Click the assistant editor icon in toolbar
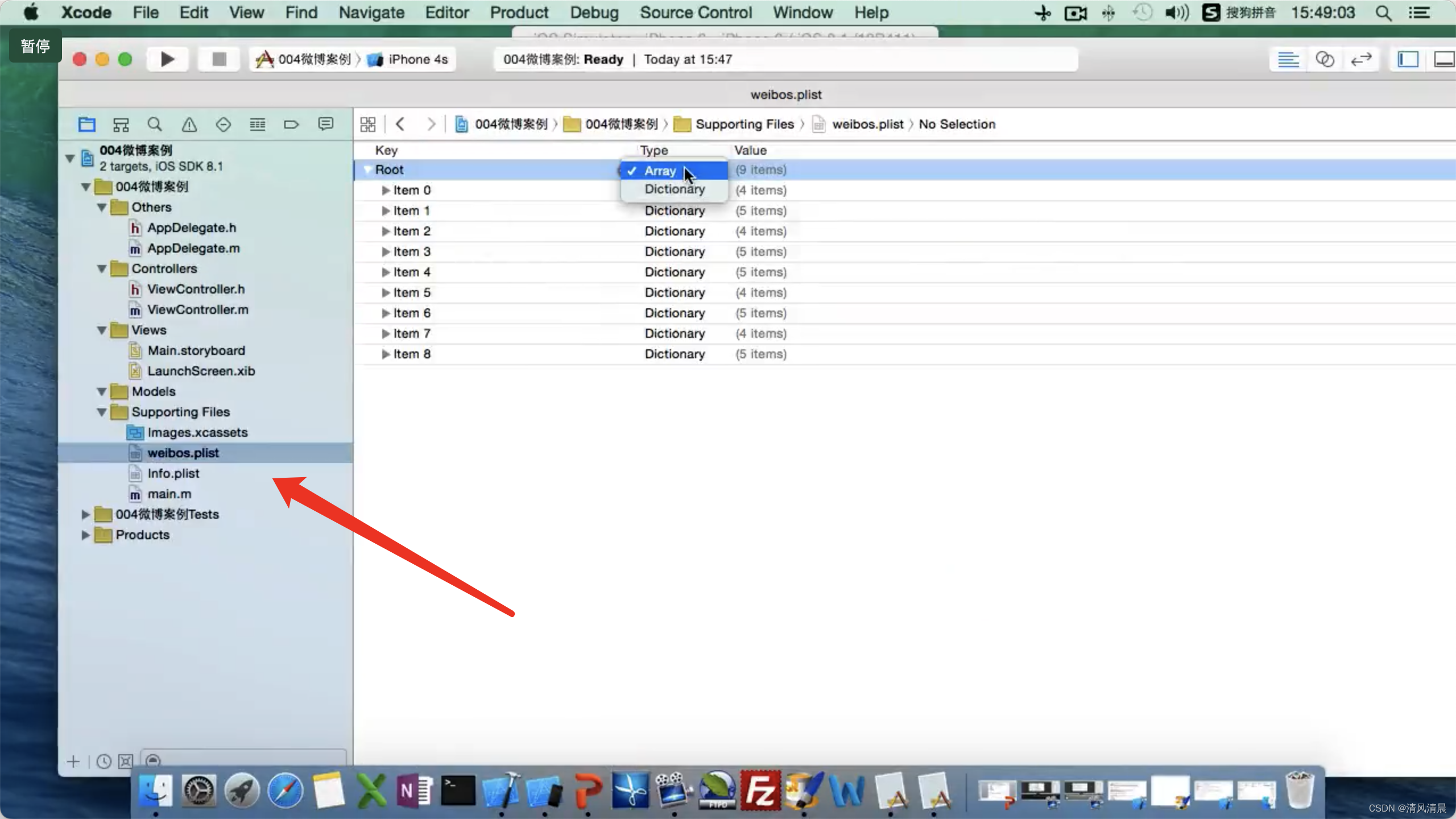Screen dimensions: 1456x819 (1325, 59)
